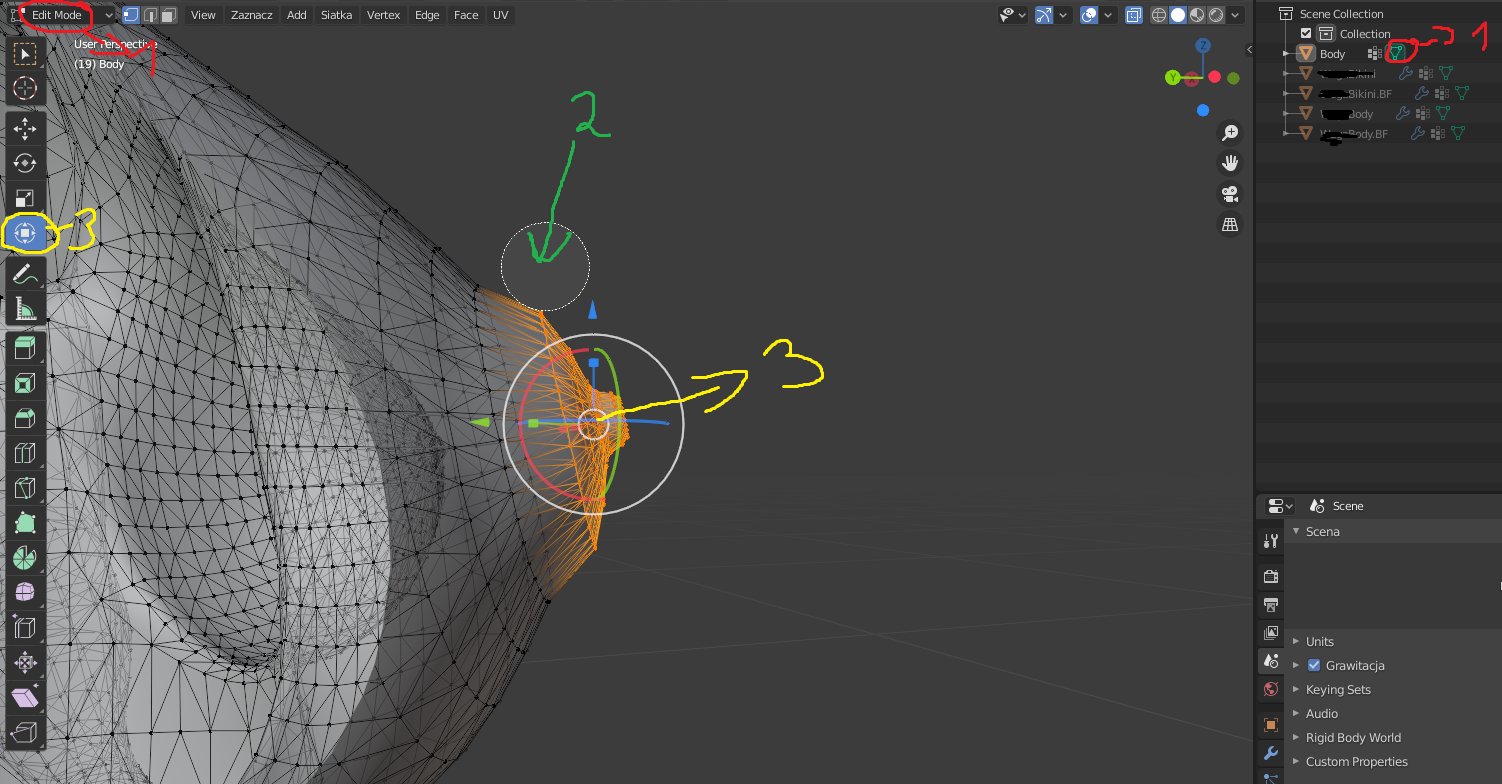Screen dimensions: 1502x784
Task: Select the Edge Slide tool
Action: [x=24, y=627]
